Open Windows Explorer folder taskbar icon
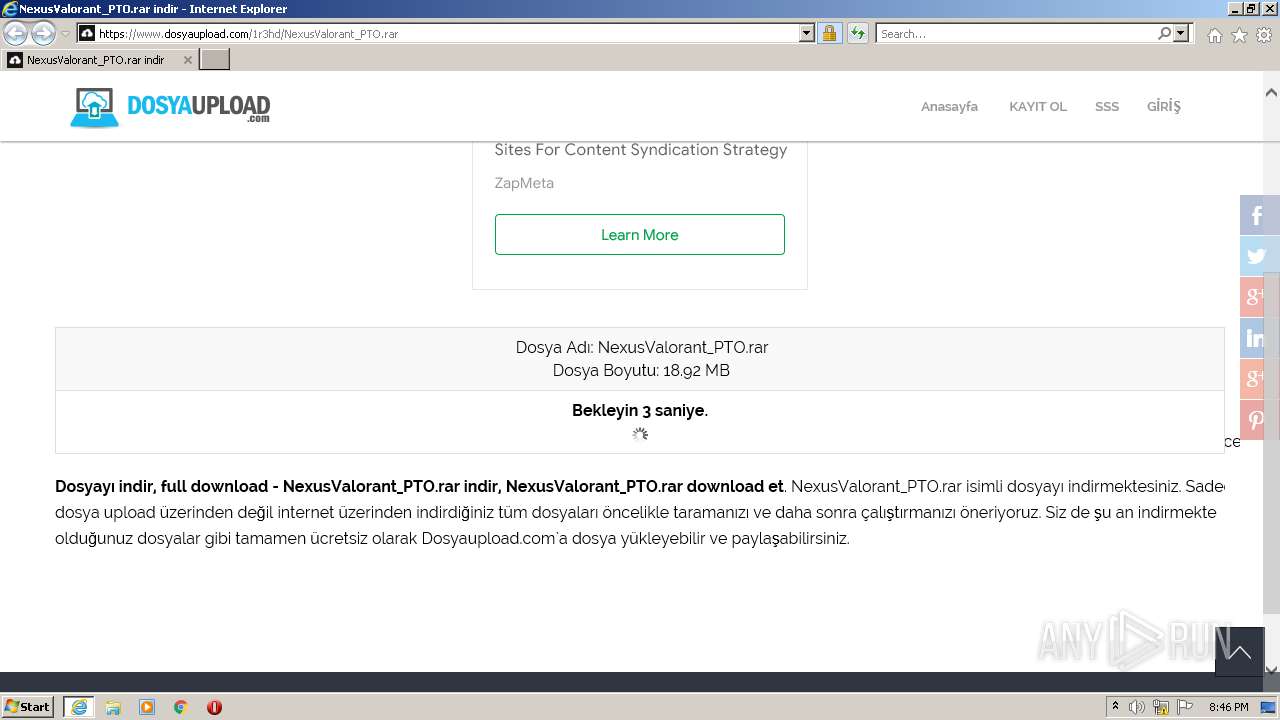 tap(113, 707)
